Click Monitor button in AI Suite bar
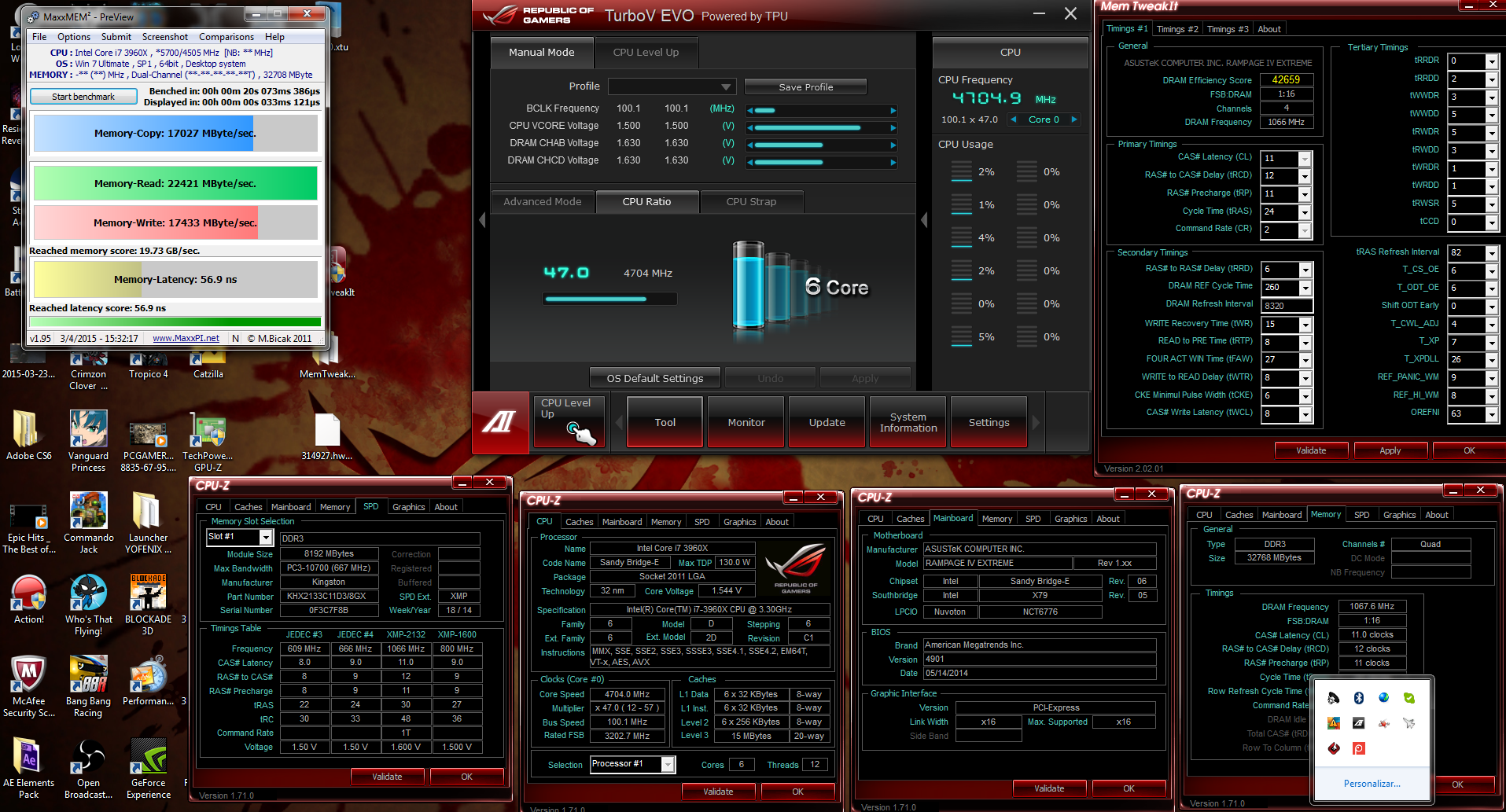 tap(746, 422)
